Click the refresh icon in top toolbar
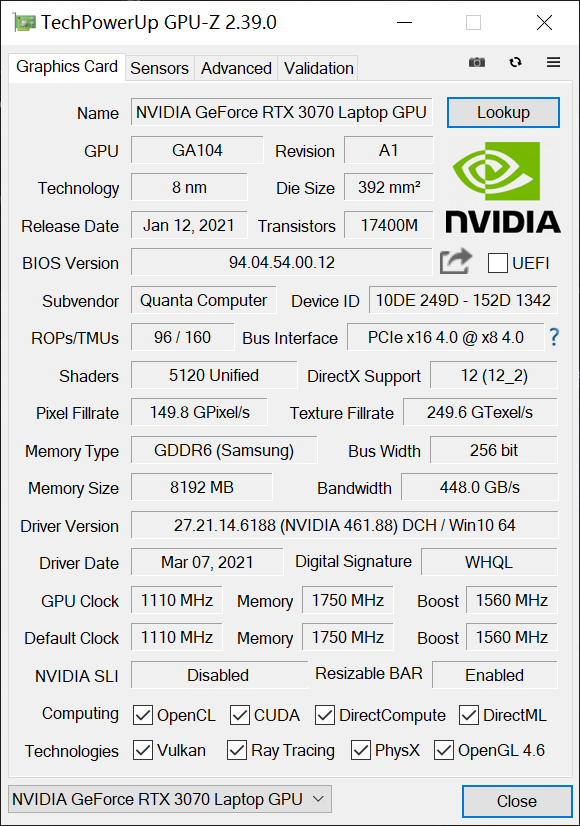The height and width of the screenshot is (826, 580). (x=515, y=62)
